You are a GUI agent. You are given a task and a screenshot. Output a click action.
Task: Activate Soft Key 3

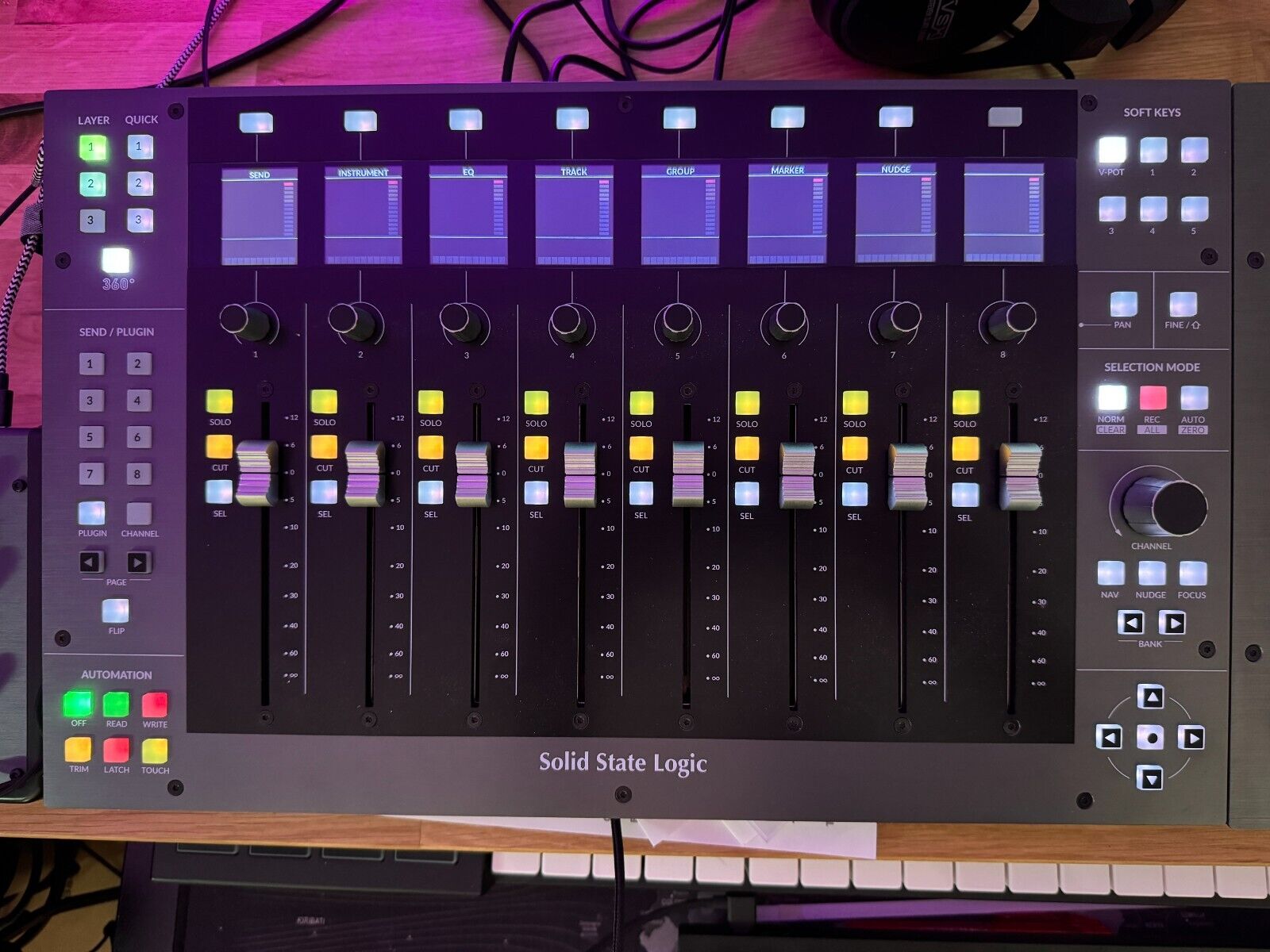pos(1112,209)
